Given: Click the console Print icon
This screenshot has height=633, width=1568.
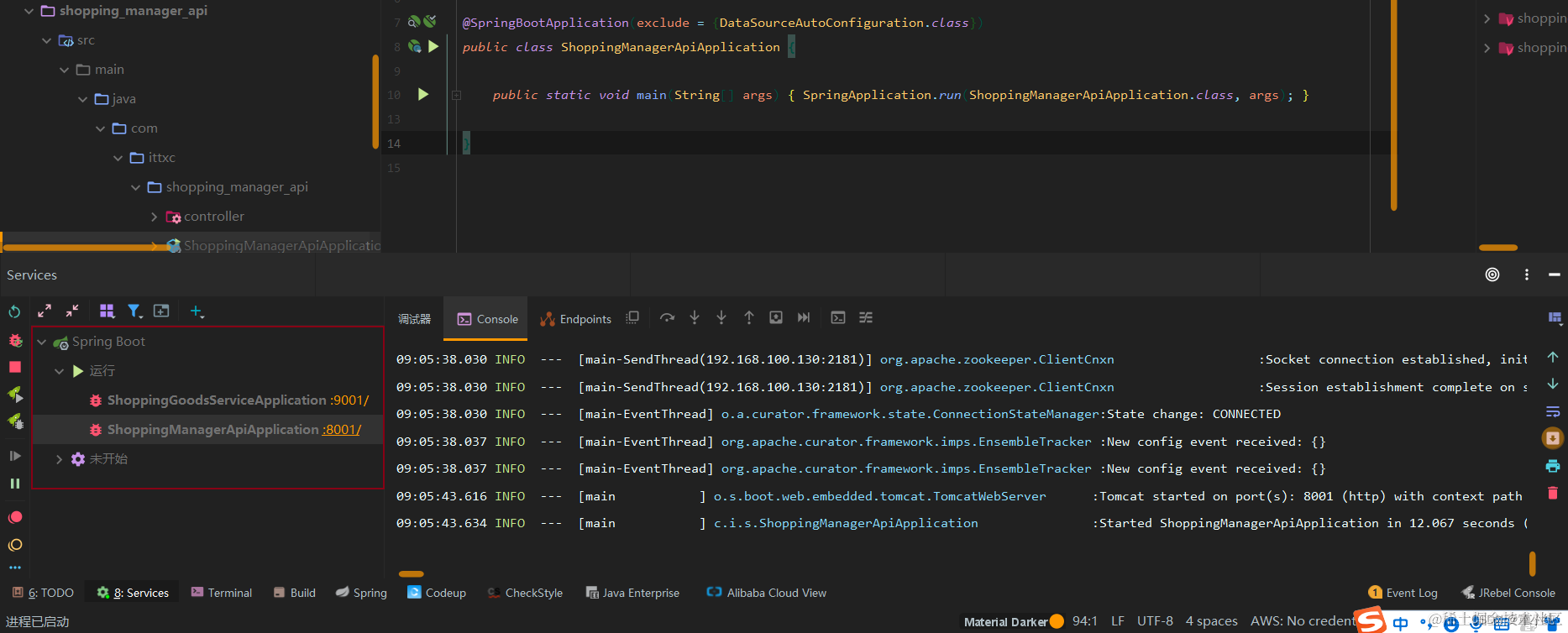Looking at the screenshot, I should pos(1553,466).
